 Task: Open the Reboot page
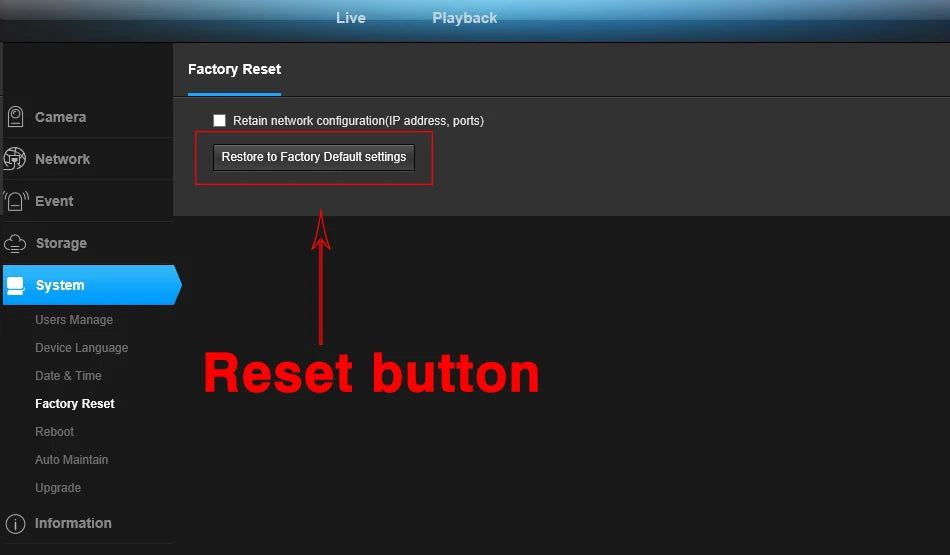coord(55,431)
